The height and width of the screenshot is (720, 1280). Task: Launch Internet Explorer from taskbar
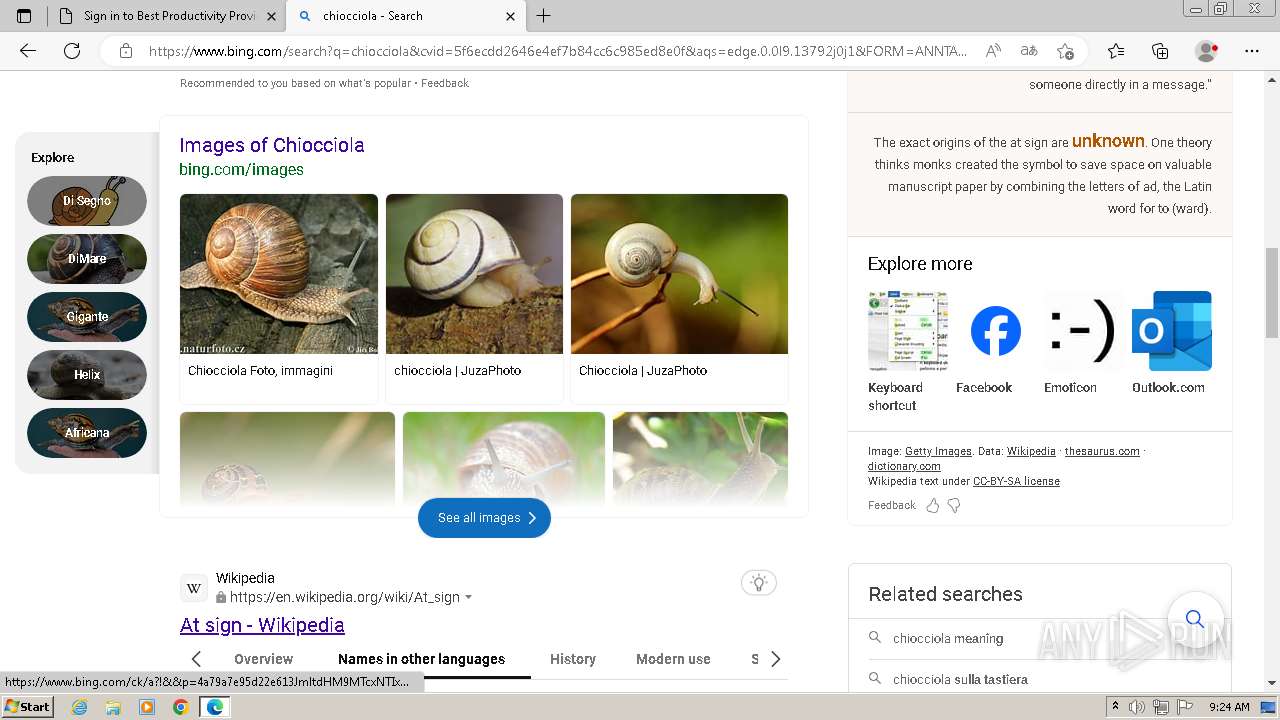pyautogui.click(x=80, y=707)
